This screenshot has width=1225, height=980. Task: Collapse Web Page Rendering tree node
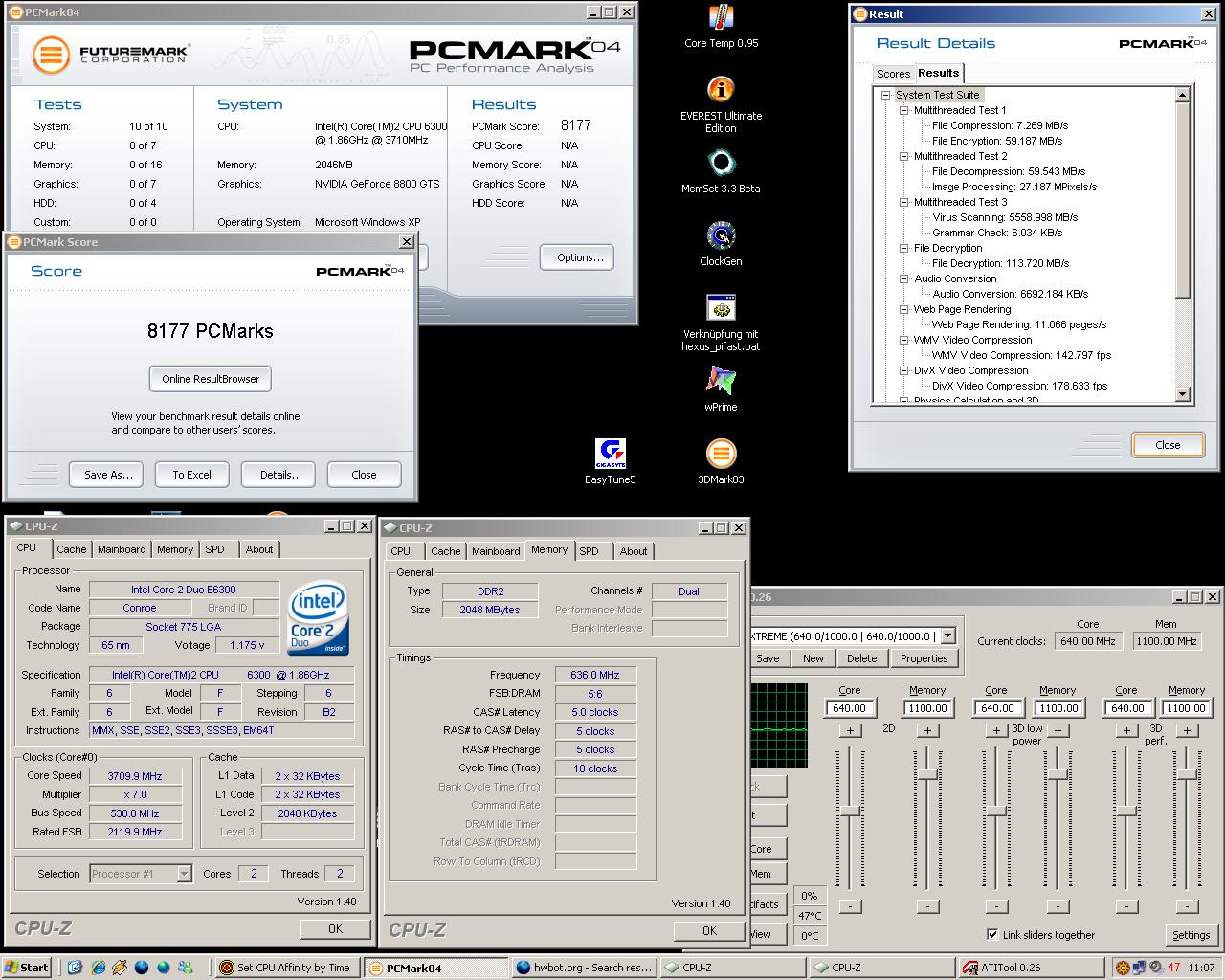click(903, 309)
